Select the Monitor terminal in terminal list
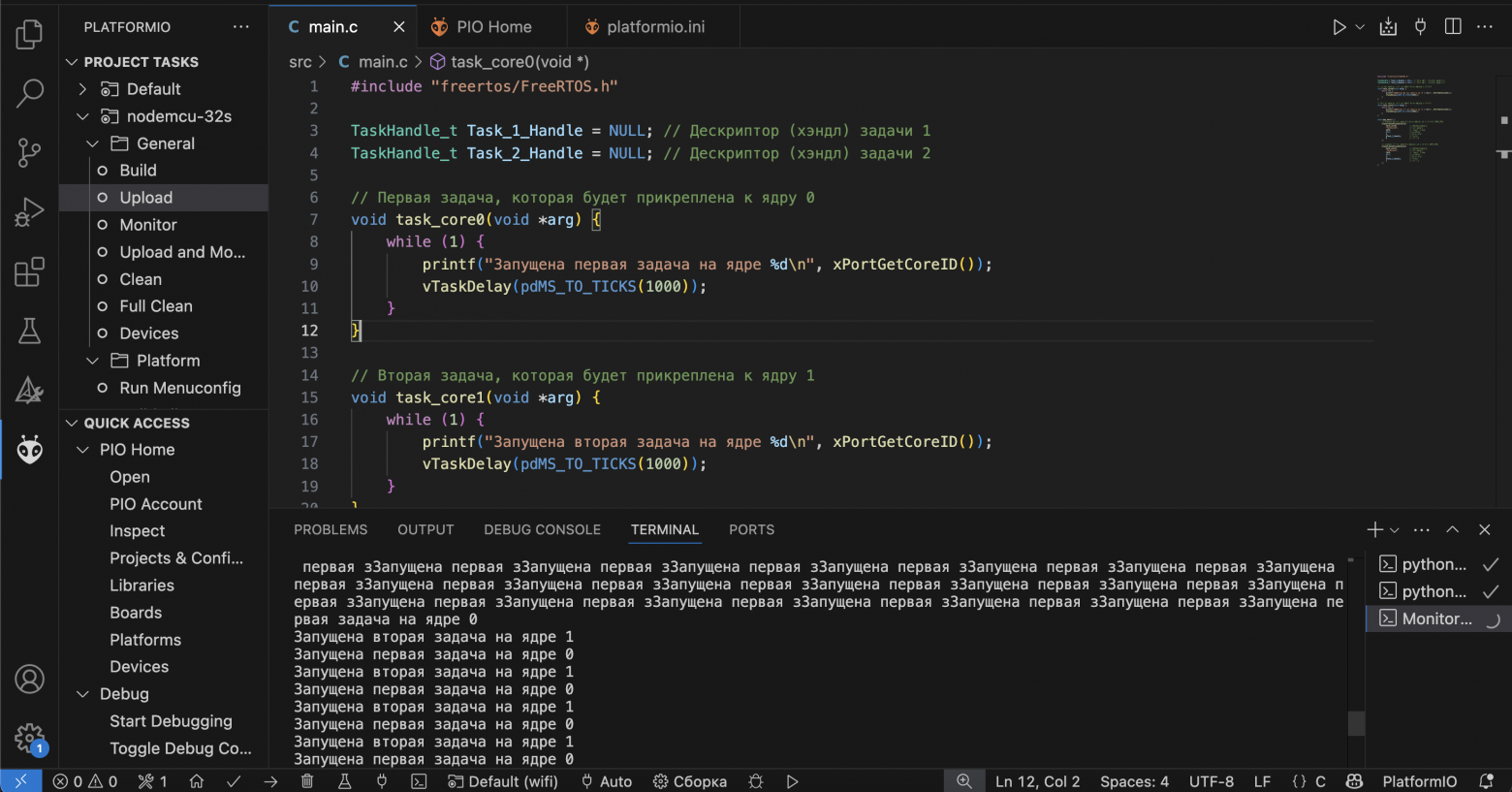The width and height of the screenshot is (1512, 792). pyautogui.click(x=1437, y=618)
